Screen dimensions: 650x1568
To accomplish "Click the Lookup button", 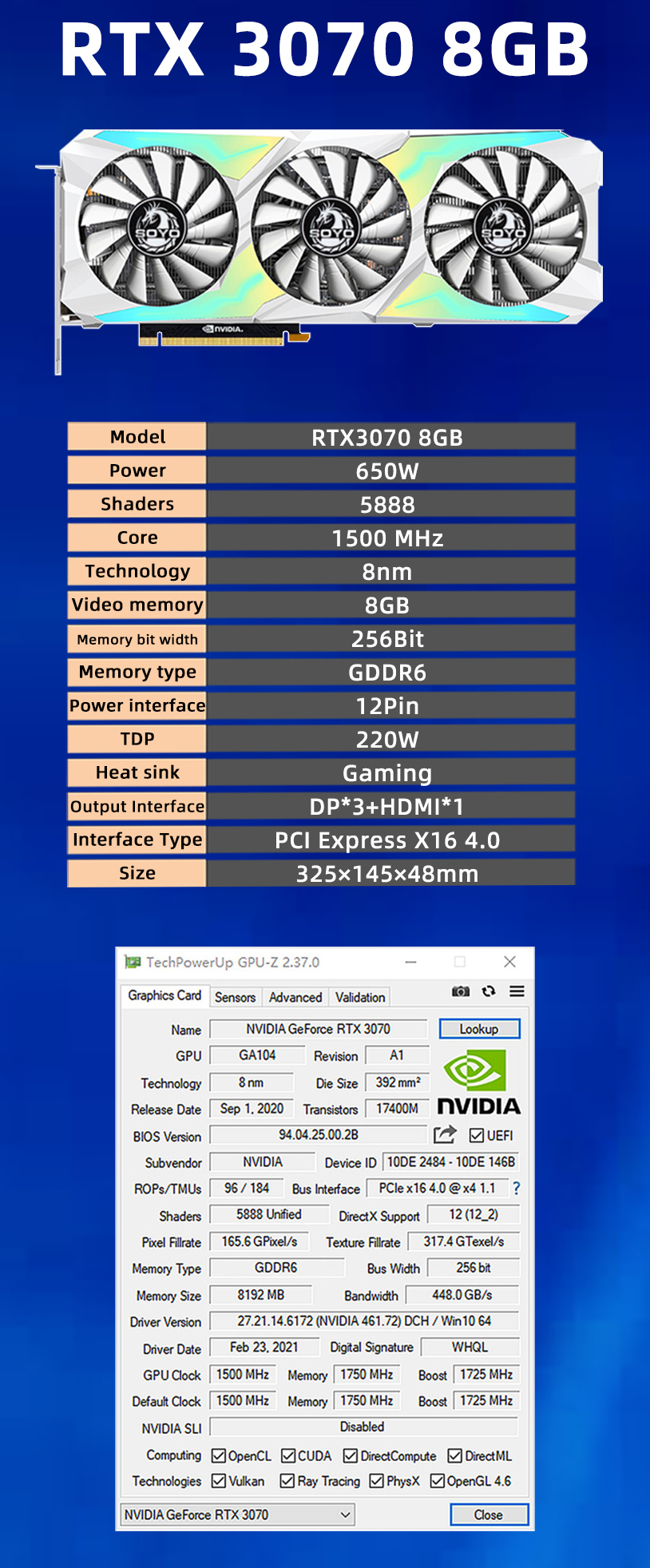I will [478, 1029].
